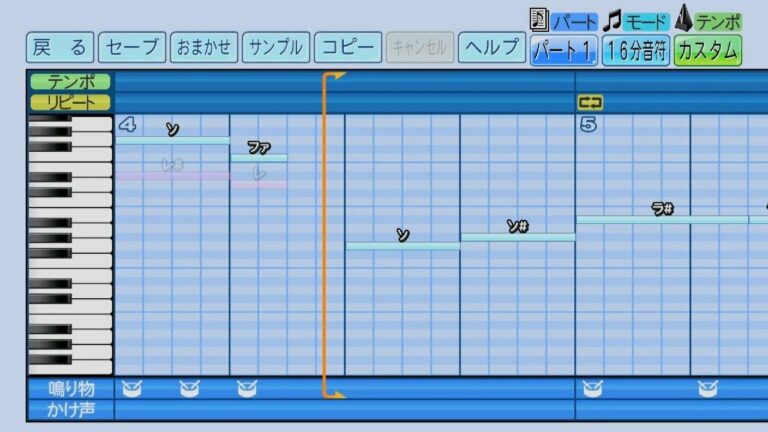Click the metronome Tempo icon
This screenshot has width=768, height=432.
tap(685, 17)
